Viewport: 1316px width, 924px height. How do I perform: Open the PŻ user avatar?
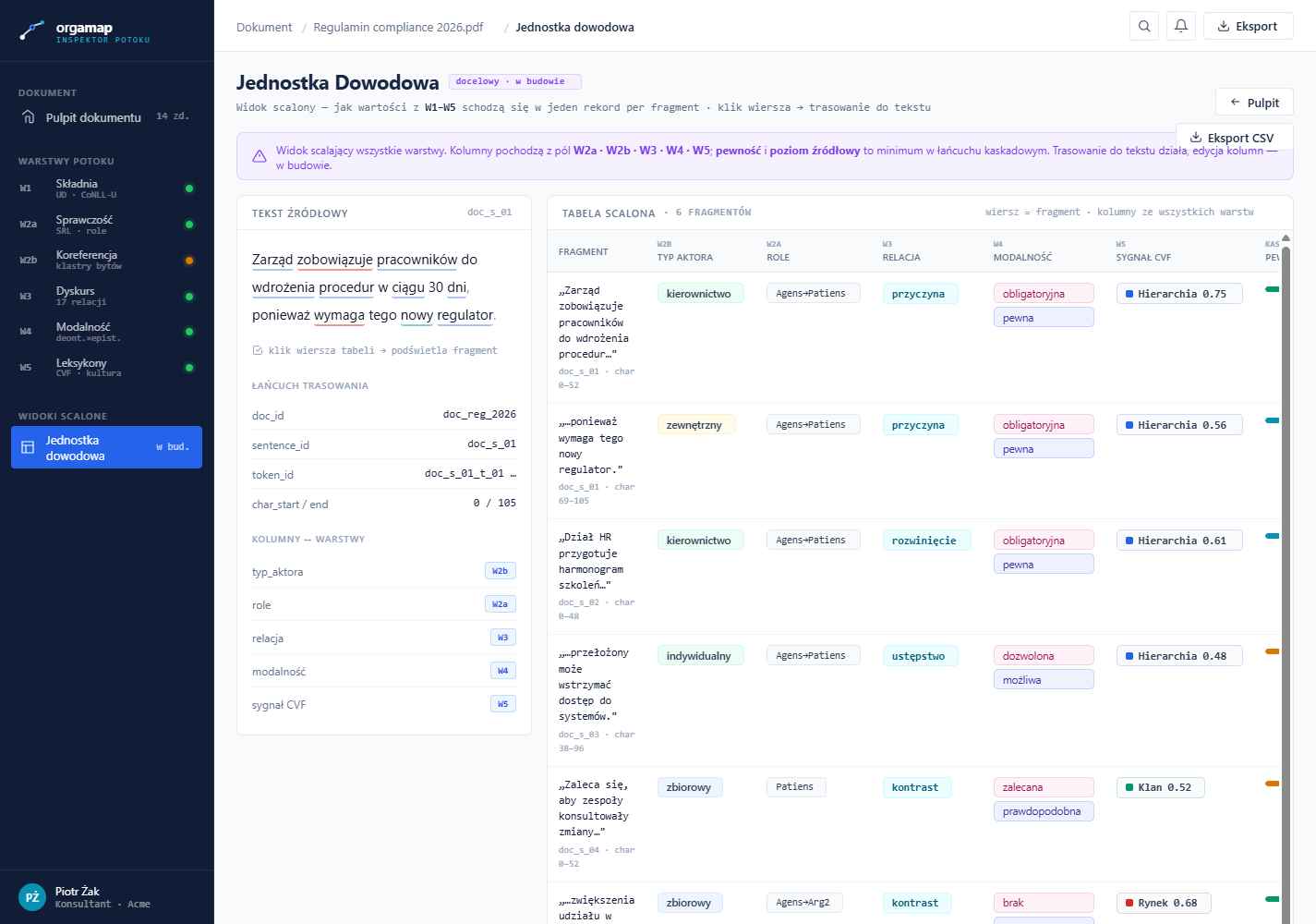(32, 897)
